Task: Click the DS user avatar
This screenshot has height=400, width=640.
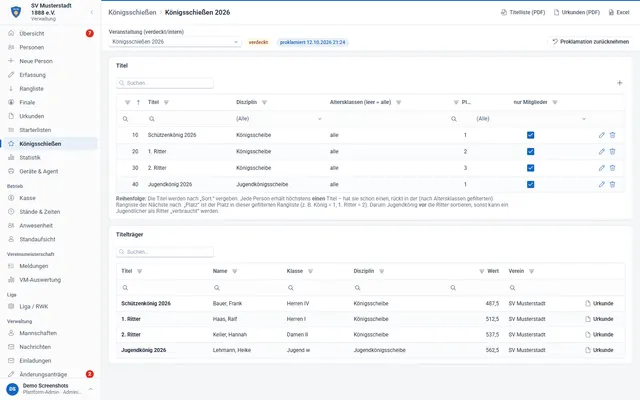Action: coord(12,389)
